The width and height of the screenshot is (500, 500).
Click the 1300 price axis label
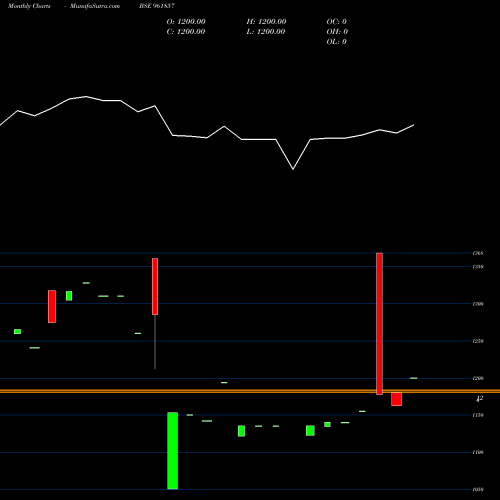point(478,304)
